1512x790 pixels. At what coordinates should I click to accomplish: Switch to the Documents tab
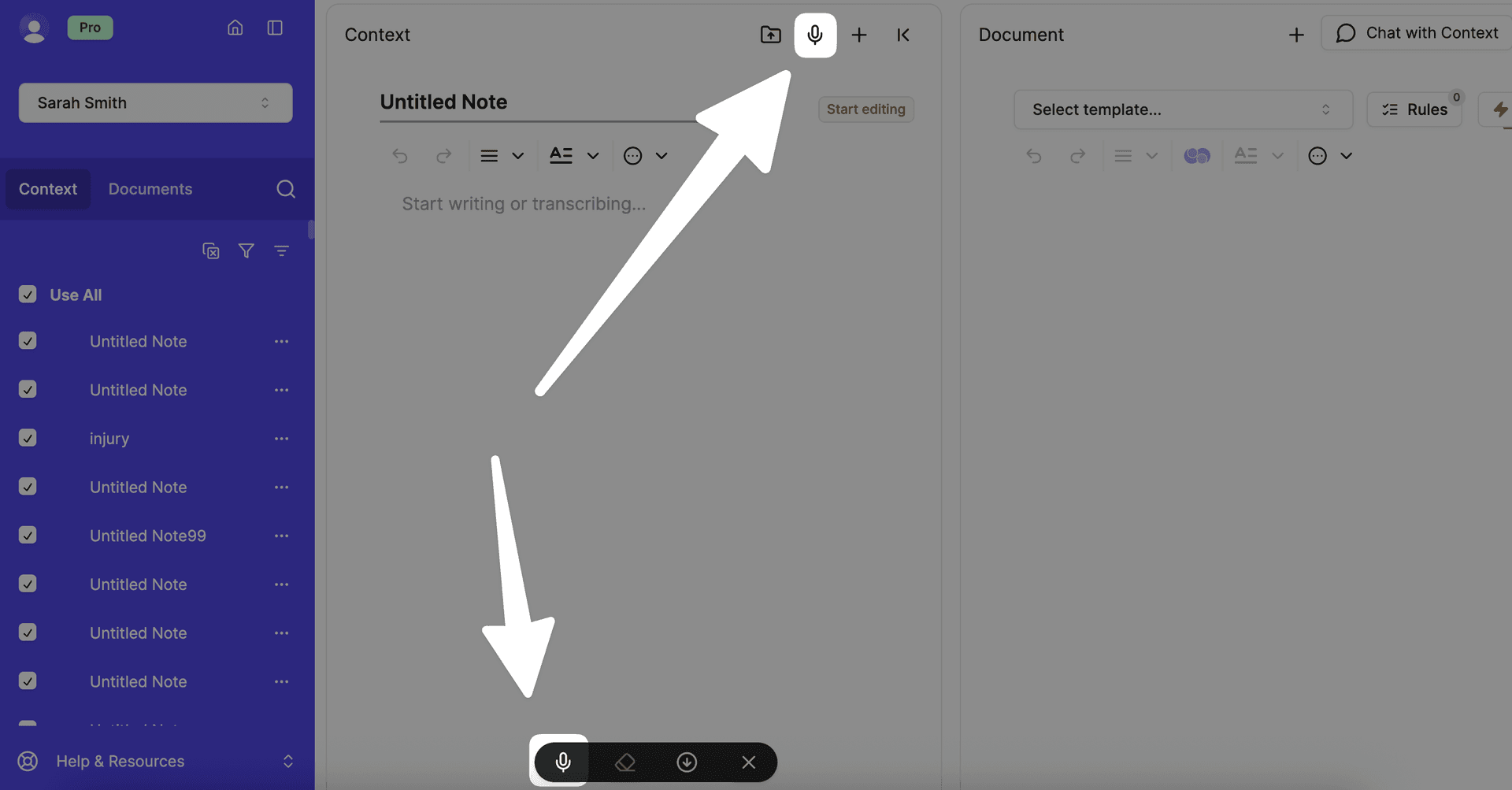[150, 189]
